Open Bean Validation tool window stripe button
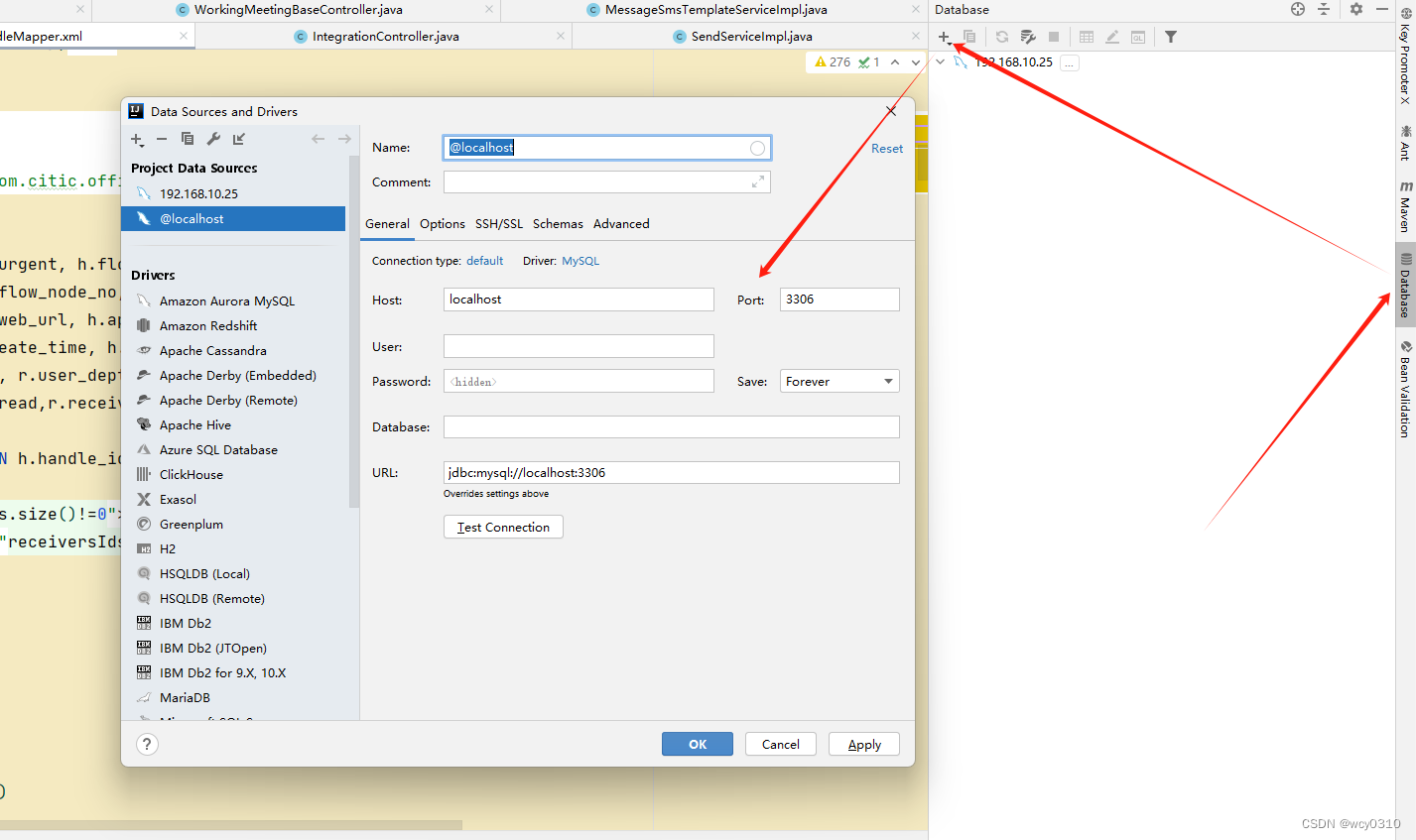The height and width of the screenshot is (840, 1416). point(1405,389)
